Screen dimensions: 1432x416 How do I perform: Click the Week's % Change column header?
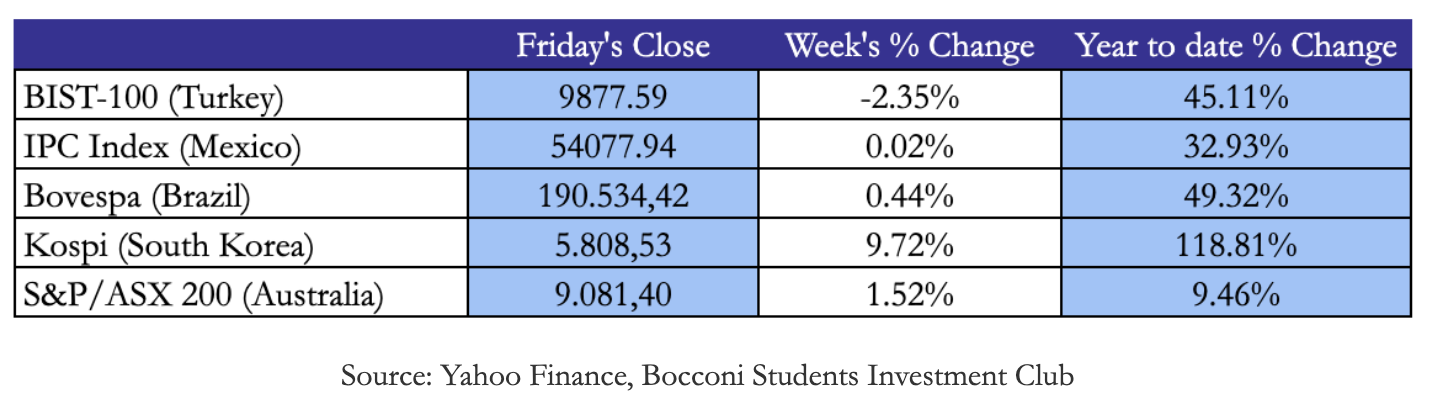(x=908, y=47)
